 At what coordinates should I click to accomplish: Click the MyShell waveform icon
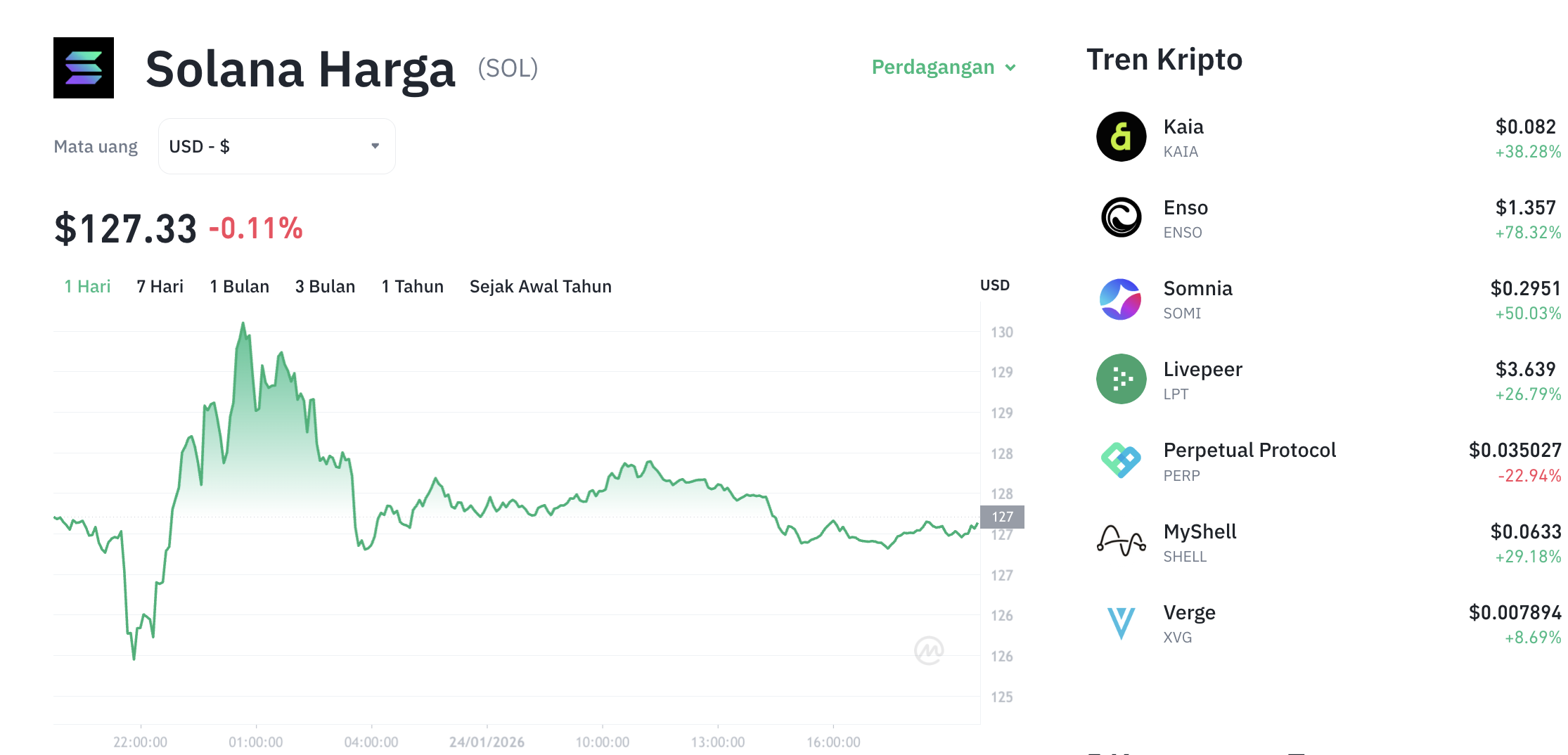tap(1120, 541)
